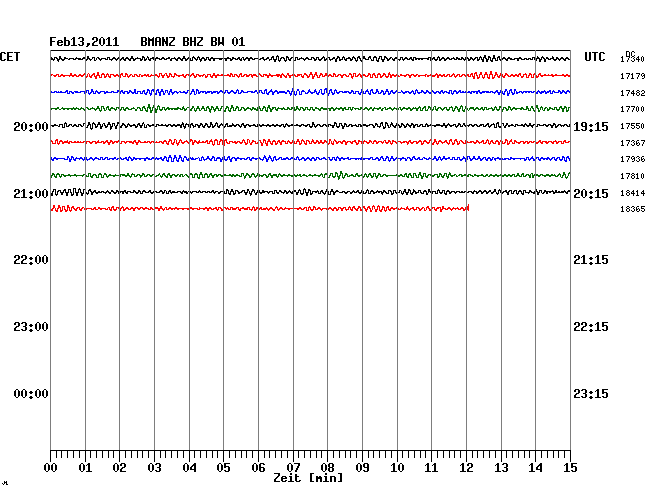Select the '00:00' CET time label
Viewport: 650px width, 494px height.
pyautogui.click(x=31, y=394)
